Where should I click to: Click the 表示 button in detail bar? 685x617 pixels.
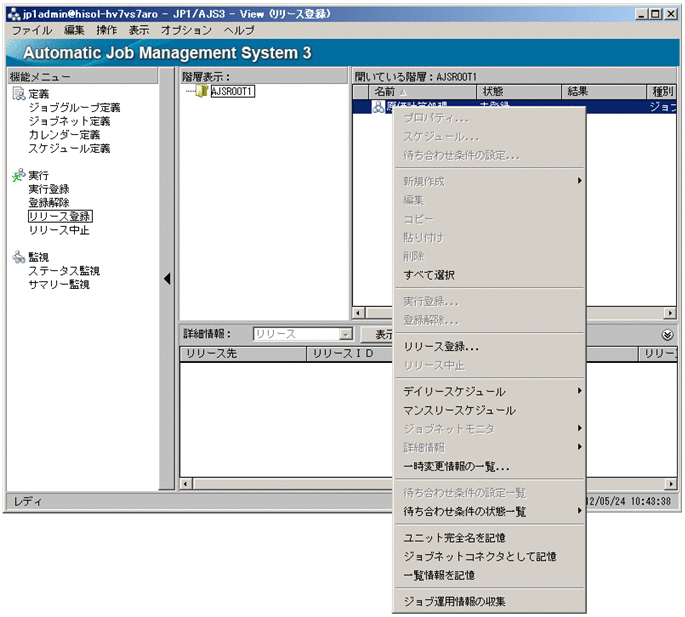(377, 335)
